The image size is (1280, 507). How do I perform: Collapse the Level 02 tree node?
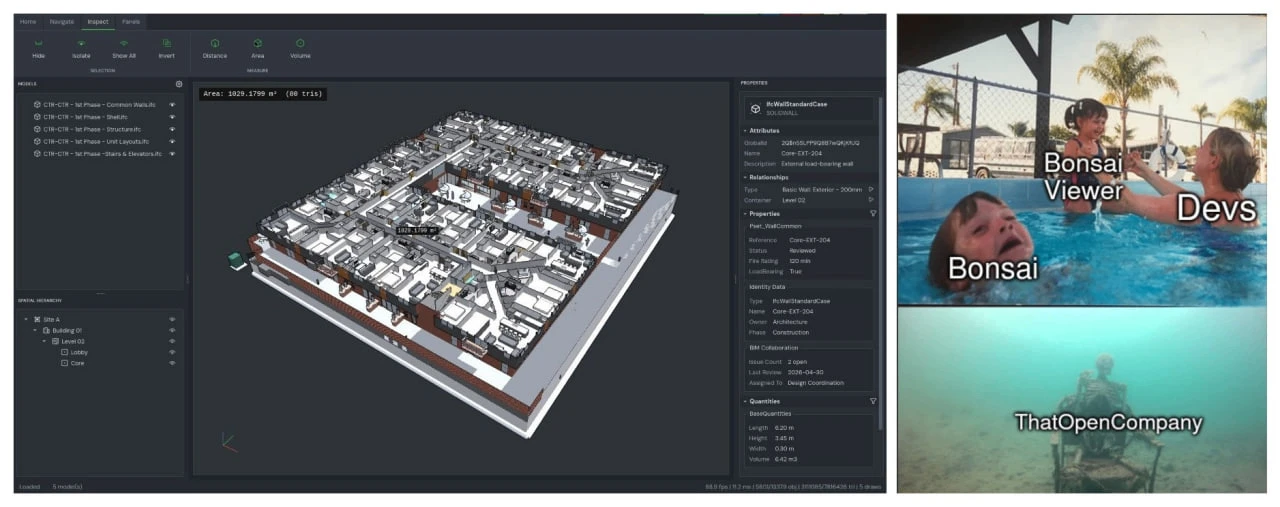[44, 341]
